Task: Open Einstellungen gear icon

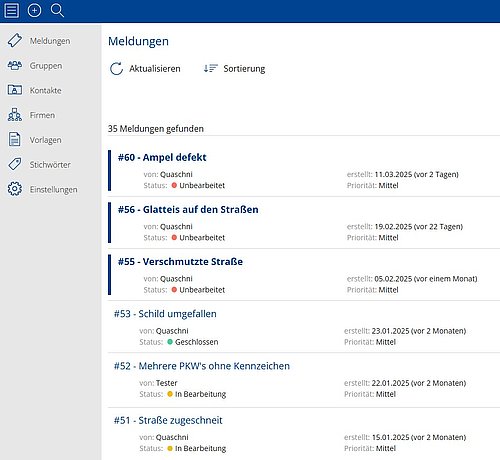Action: pyautogui.click(x=15, y=189)
